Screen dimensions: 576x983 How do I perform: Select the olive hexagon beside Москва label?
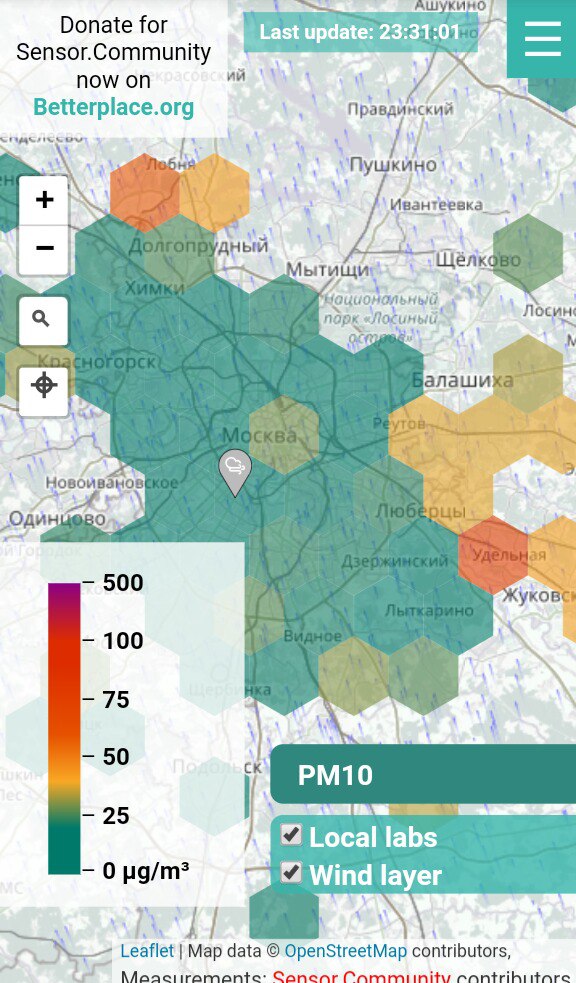point(284,434)
